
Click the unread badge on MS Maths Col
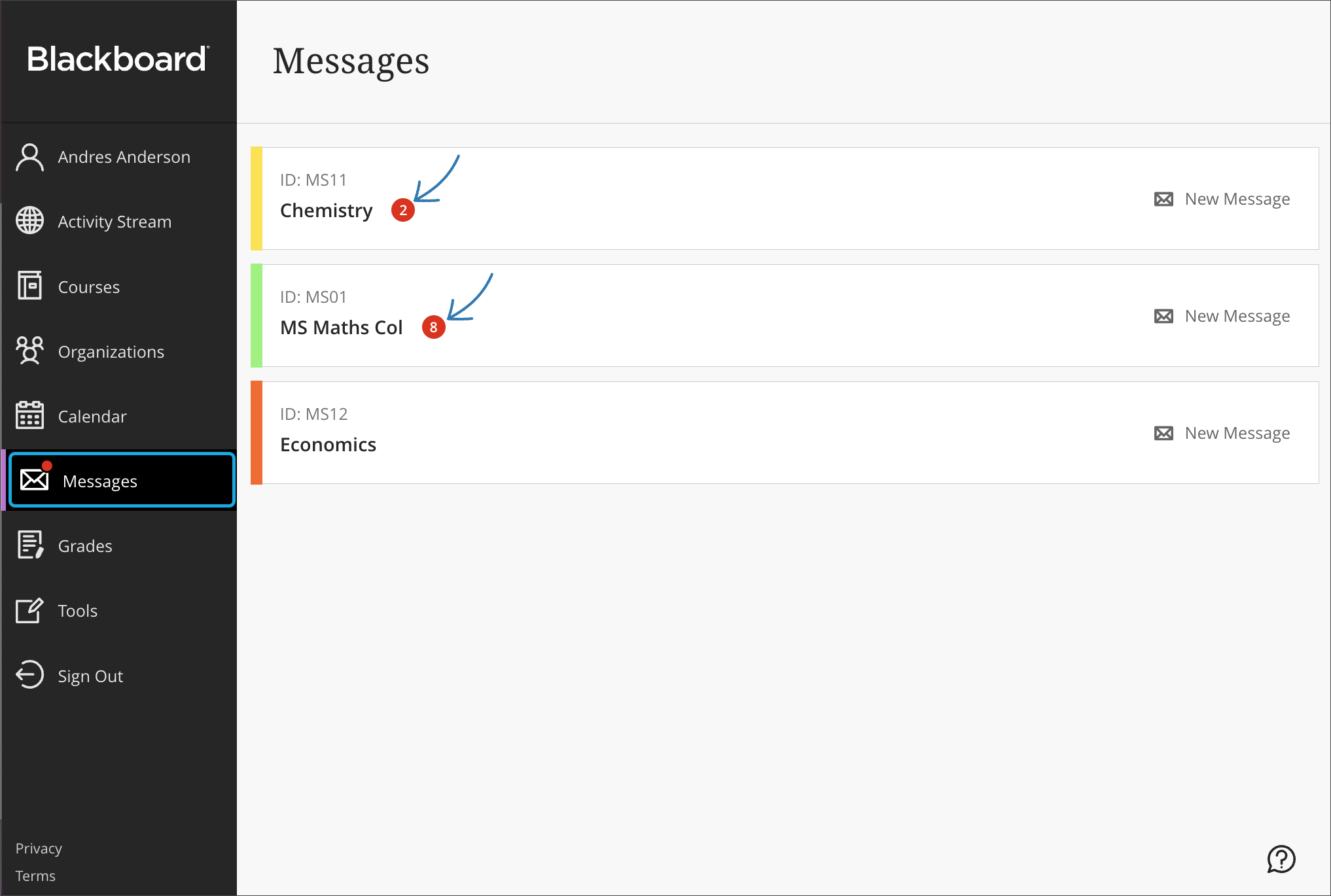point(433,327)
